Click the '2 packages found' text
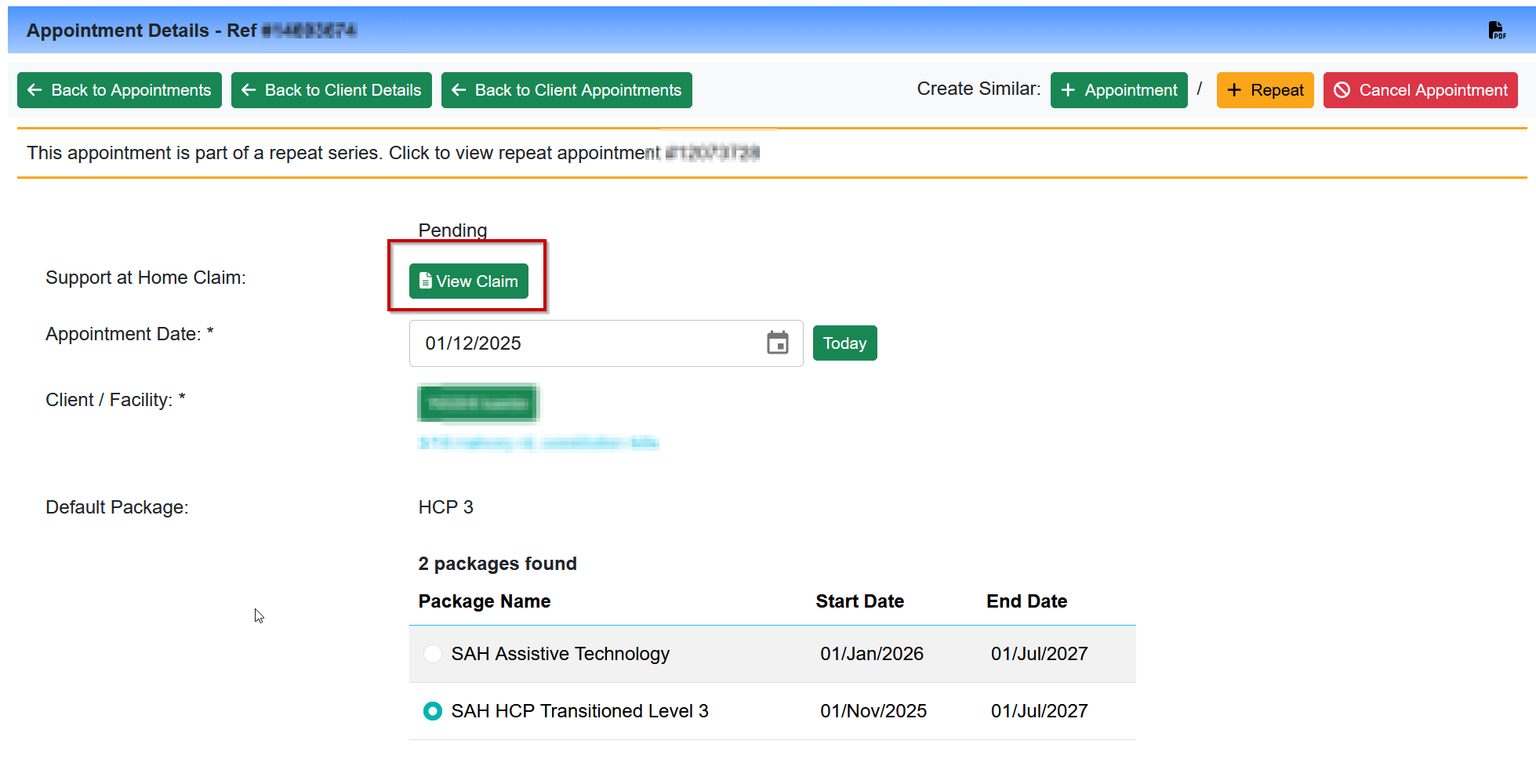 click(498, 564)
